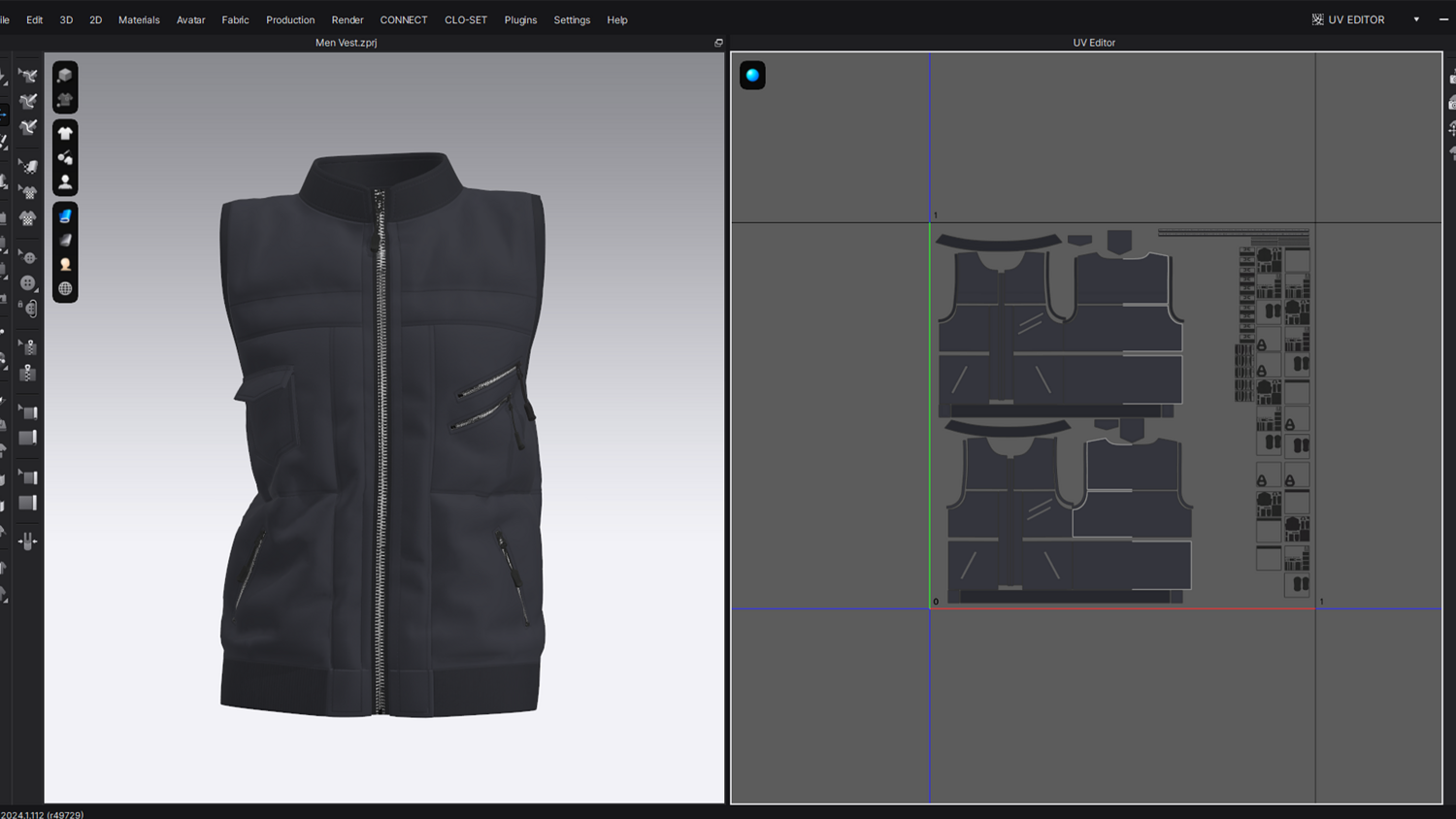Screen dimensions: 1456x819
Task: Toggle the mesh globe display
Action: point(65,289)
